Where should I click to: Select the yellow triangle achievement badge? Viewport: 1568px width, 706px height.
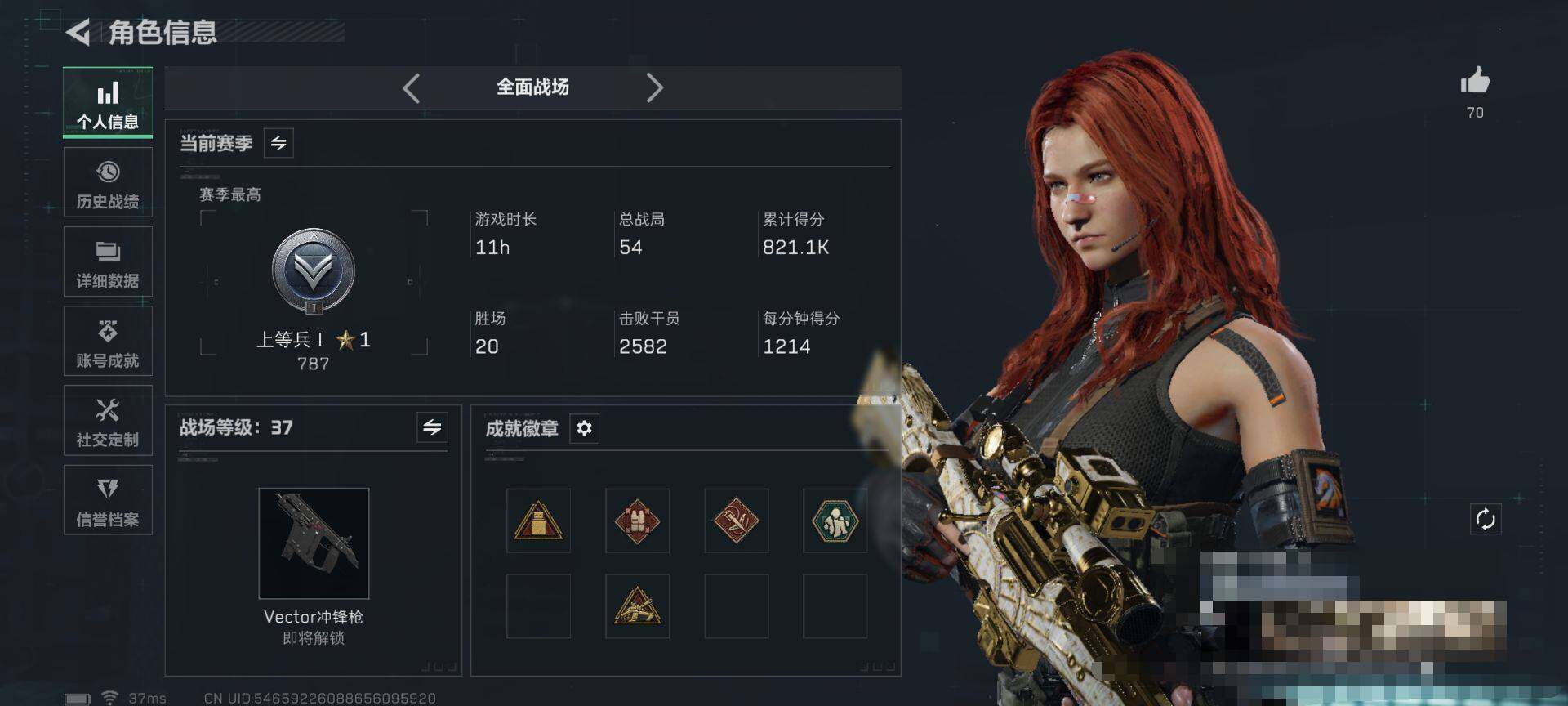pos(538,521)
